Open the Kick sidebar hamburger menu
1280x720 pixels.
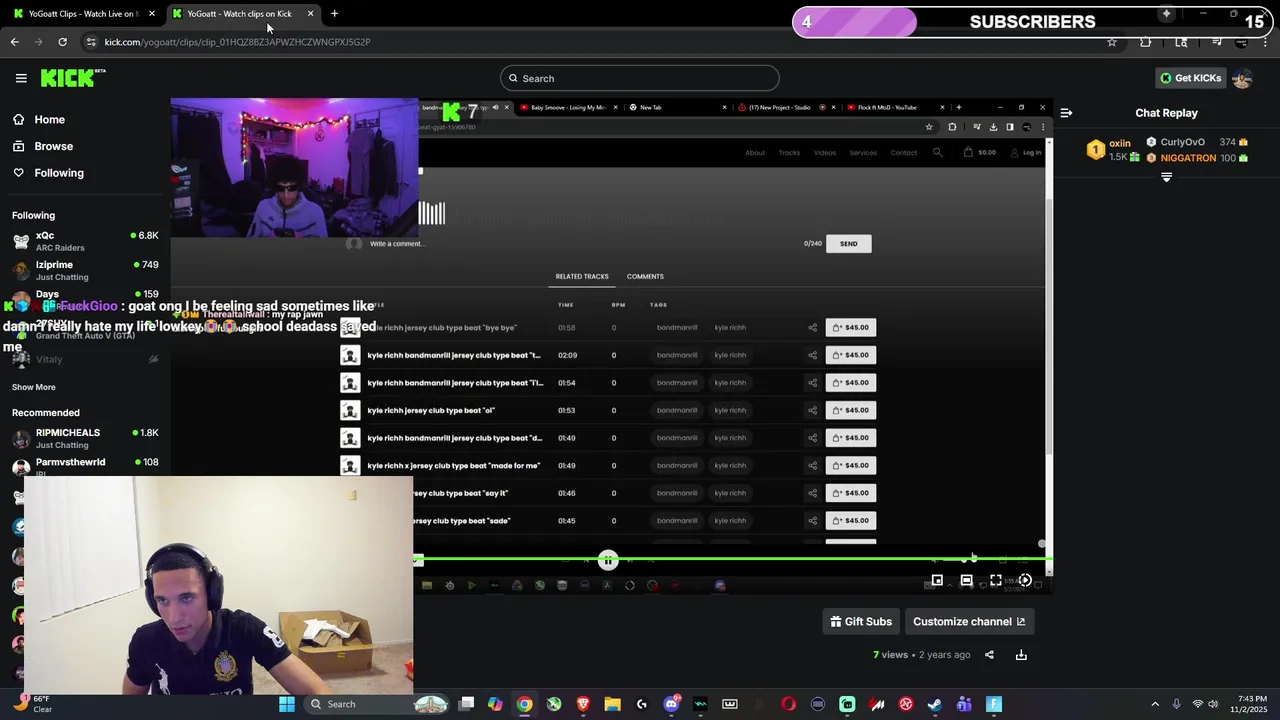coord(21,78)
